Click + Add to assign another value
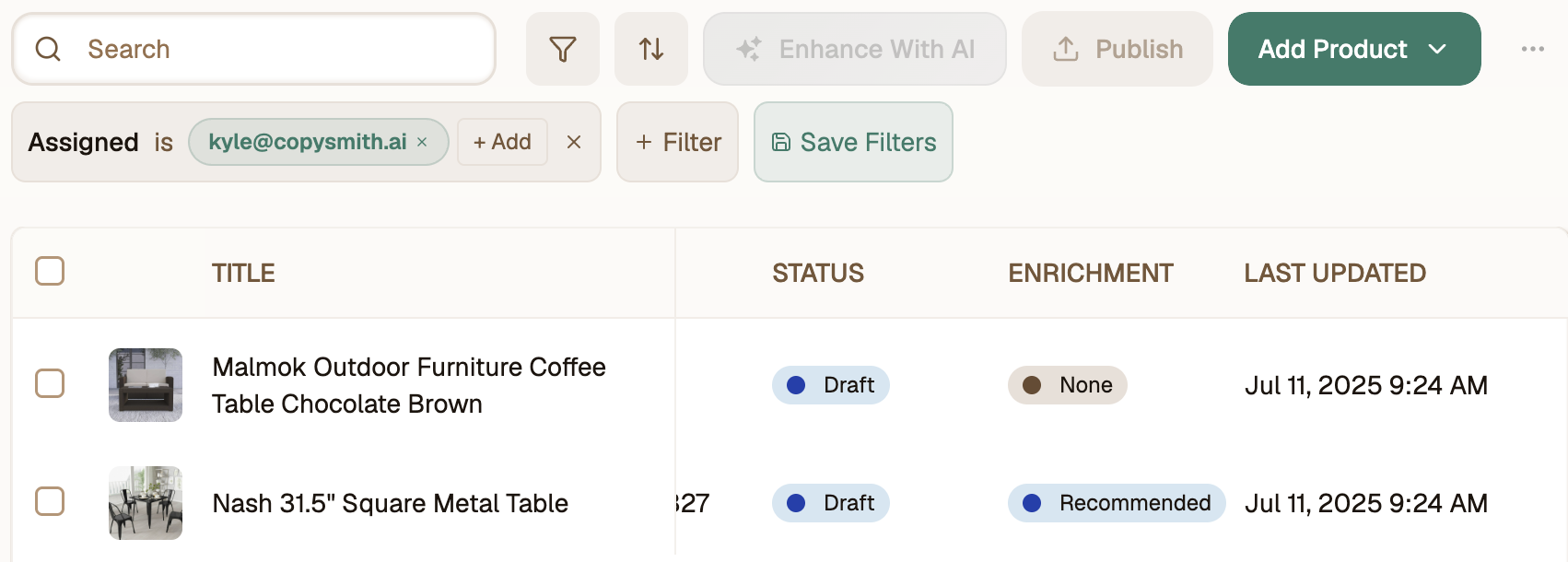The image size is (1568, 562). [x=502, y=142]
